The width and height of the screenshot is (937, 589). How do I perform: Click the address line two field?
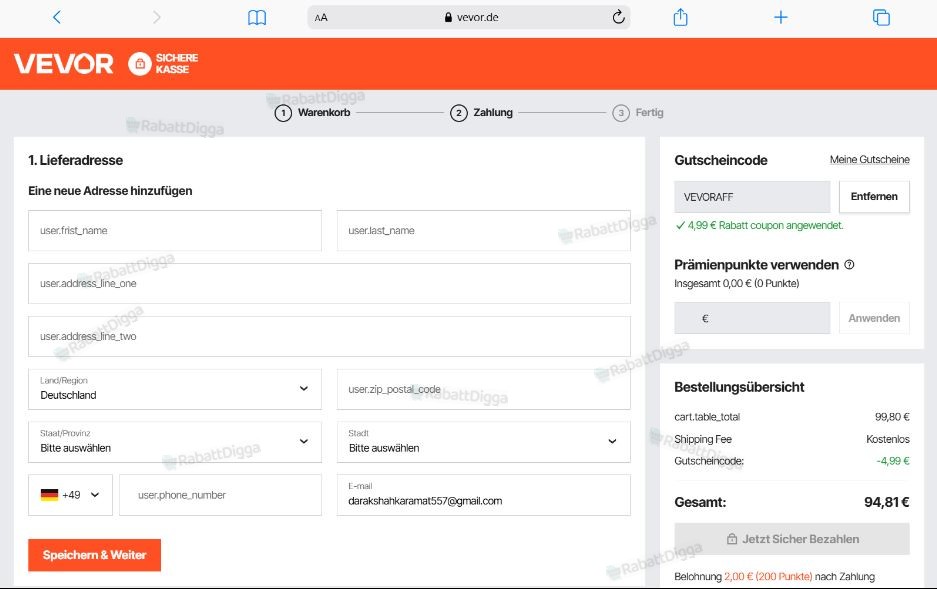[x=329, y=336]
